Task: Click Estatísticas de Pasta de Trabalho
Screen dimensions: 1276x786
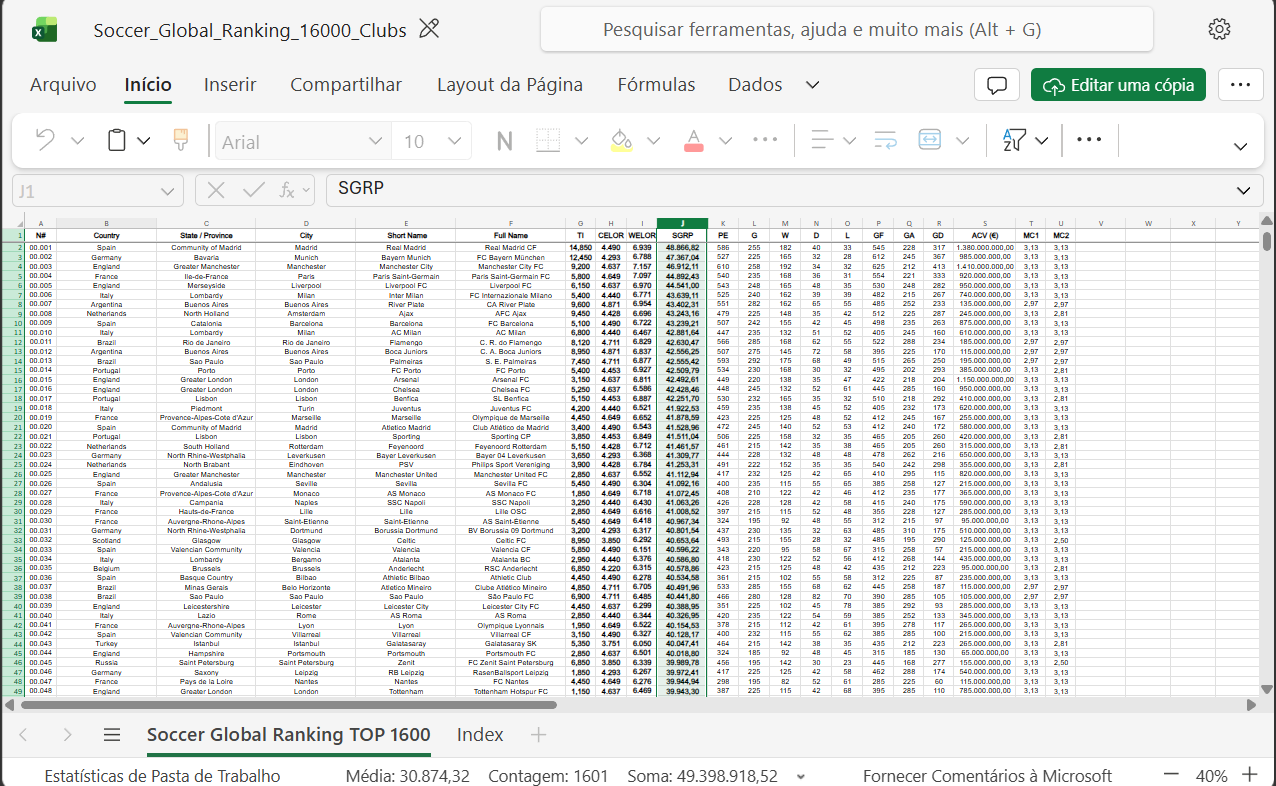Action: 162,776
